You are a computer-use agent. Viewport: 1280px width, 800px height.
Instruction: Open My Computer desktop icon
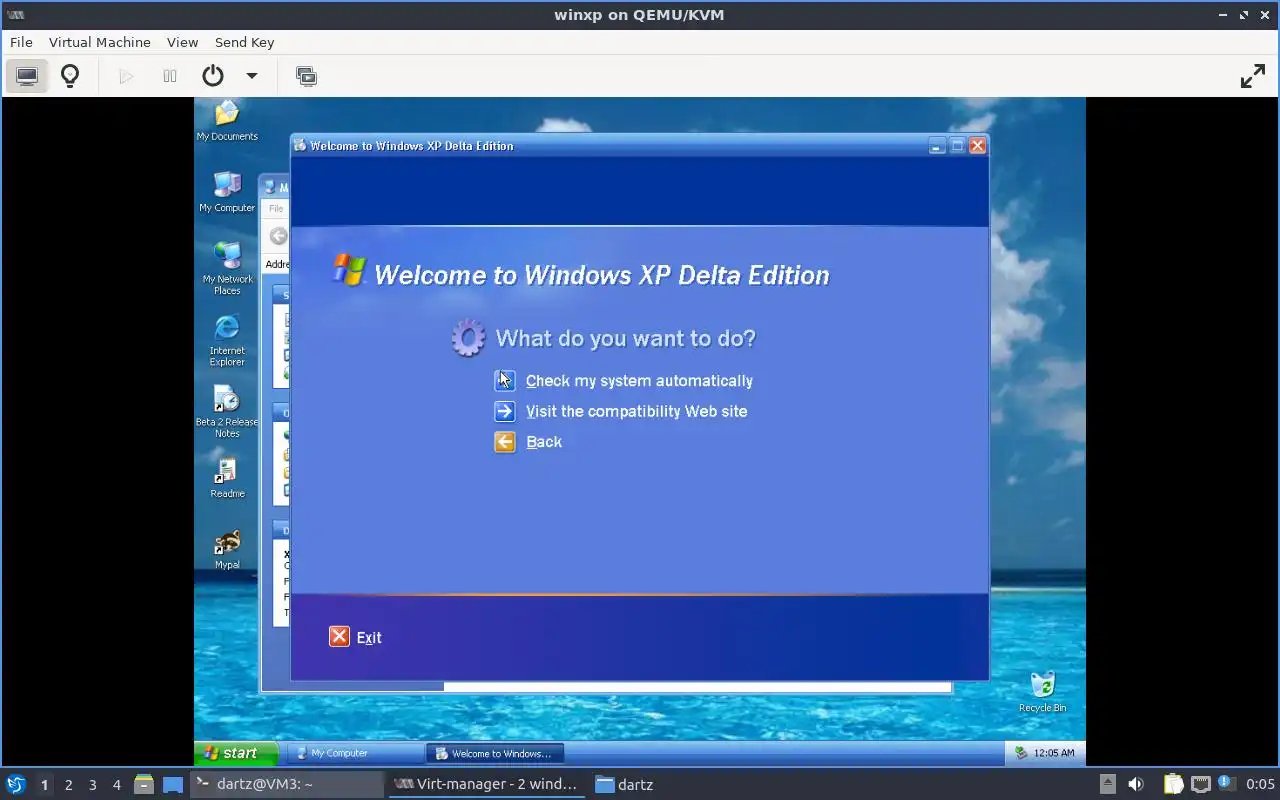click(227, 191)
